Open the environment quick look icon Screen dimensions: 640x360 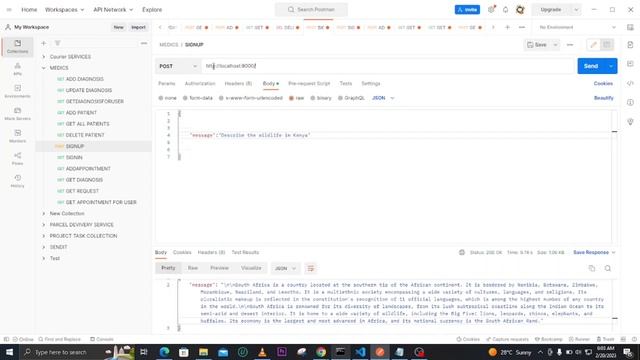pyautogui.click(x=630, y=27)
